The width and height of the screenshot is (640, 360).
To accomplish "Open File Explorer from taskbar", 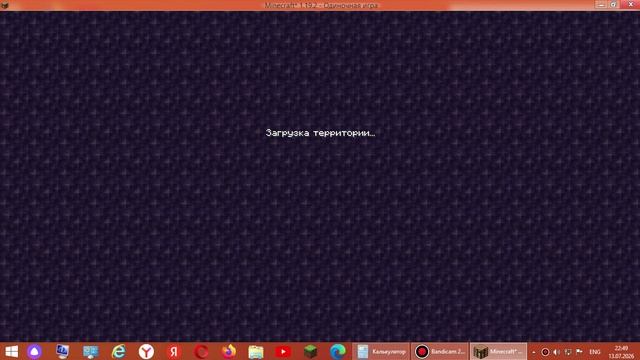I will (256, 351).
